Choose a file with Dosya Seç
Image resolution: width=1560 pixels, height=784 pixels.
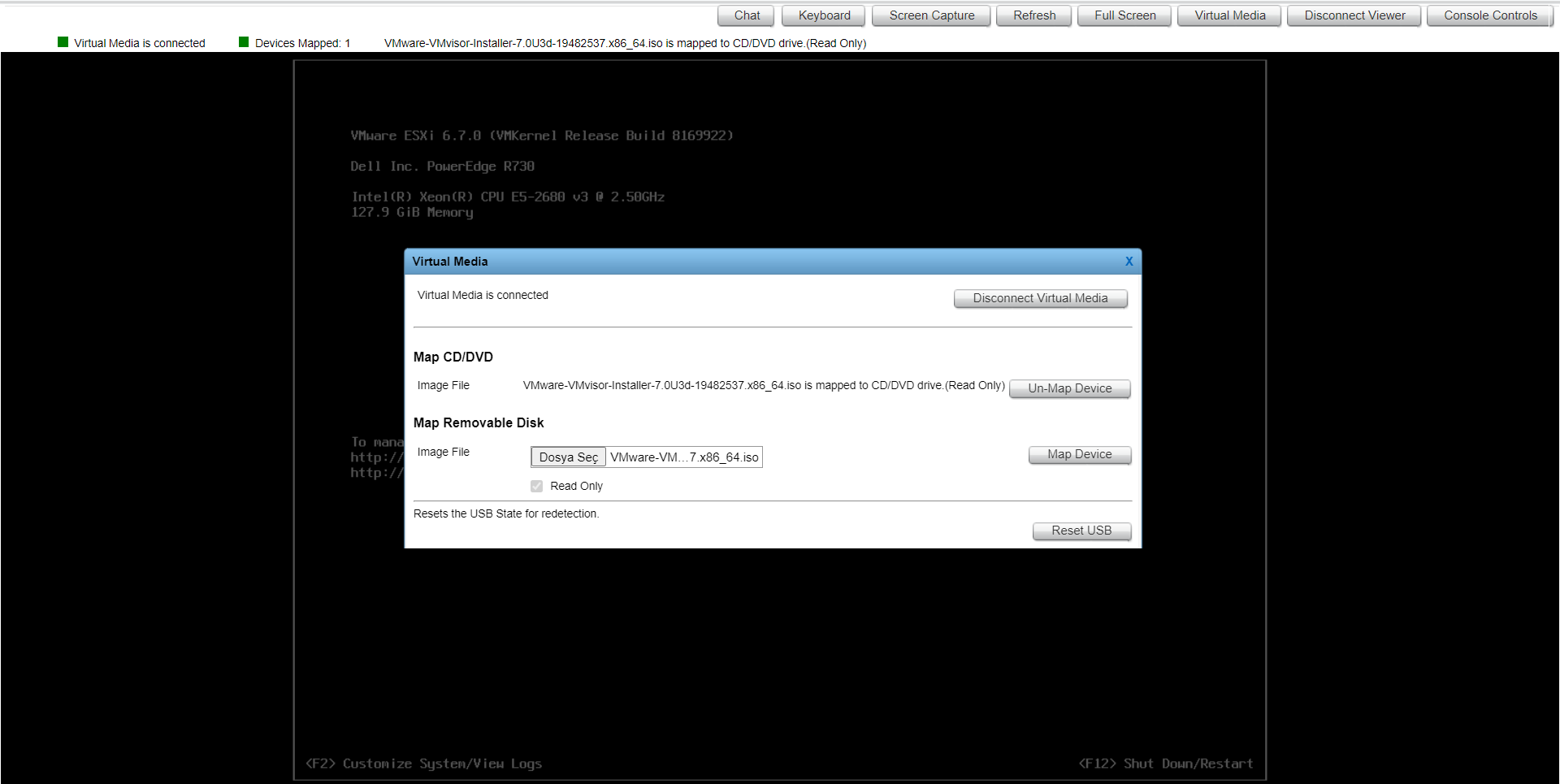pyautogui.click(x=568, y=457)
